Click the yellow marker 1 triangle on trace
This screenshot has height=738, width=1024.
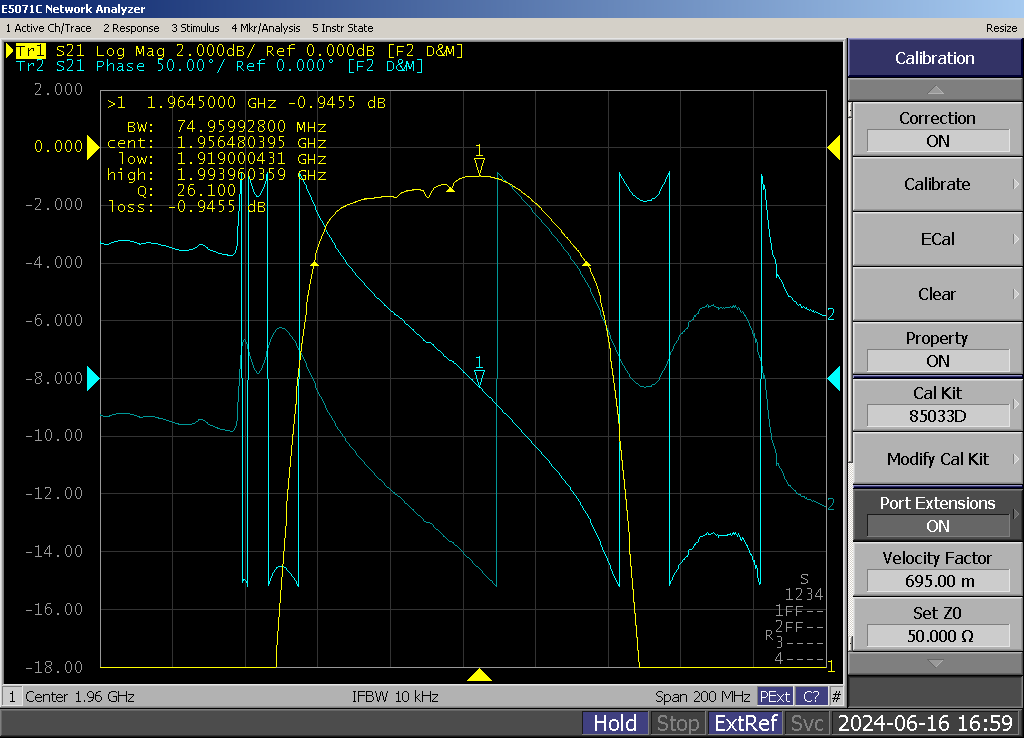click(x=479, y=167)
